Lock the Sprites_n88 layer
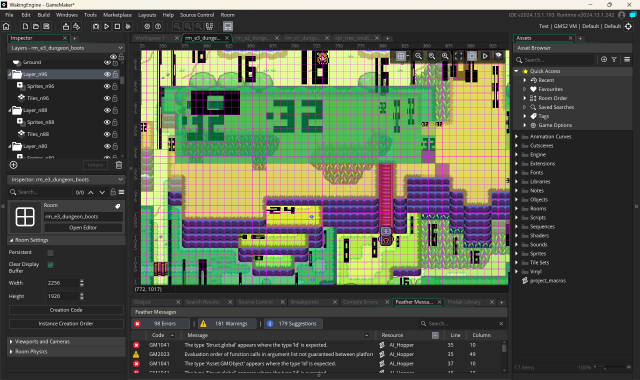The width and height of the screenshot is (640, 380). pos(115,122)
